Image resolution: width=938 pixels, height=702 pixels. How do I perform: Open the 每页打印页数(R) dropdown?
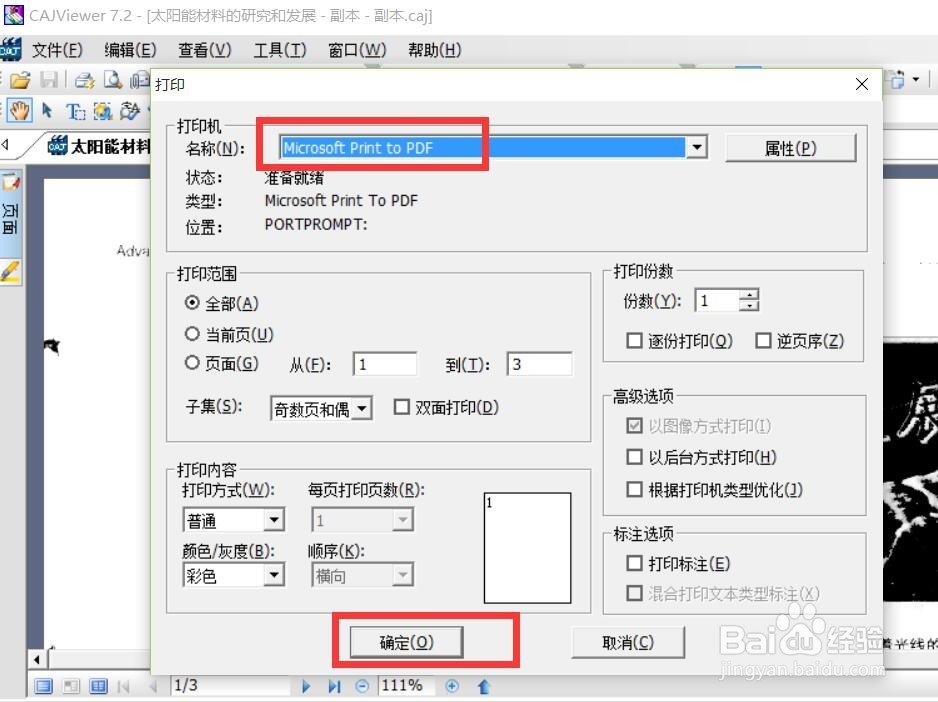pyautogui.click(x=403, y=519)
